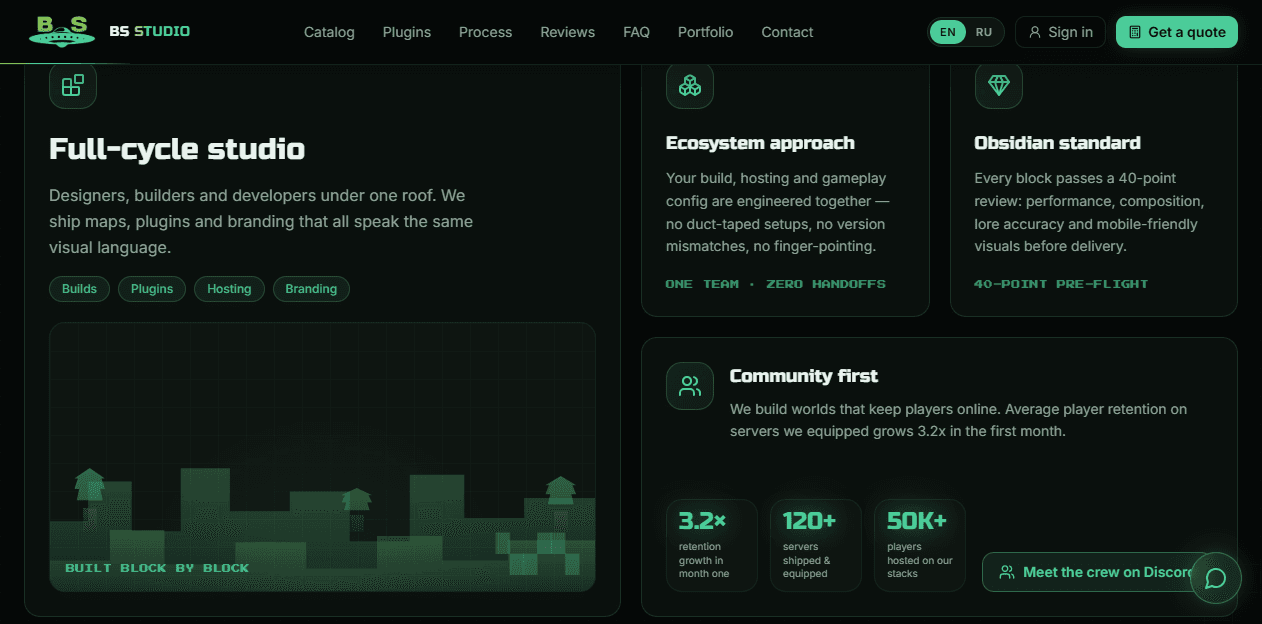Open the Reviews nav link
The width and height of the screenshot is (1262, 624).
(568, 32)
